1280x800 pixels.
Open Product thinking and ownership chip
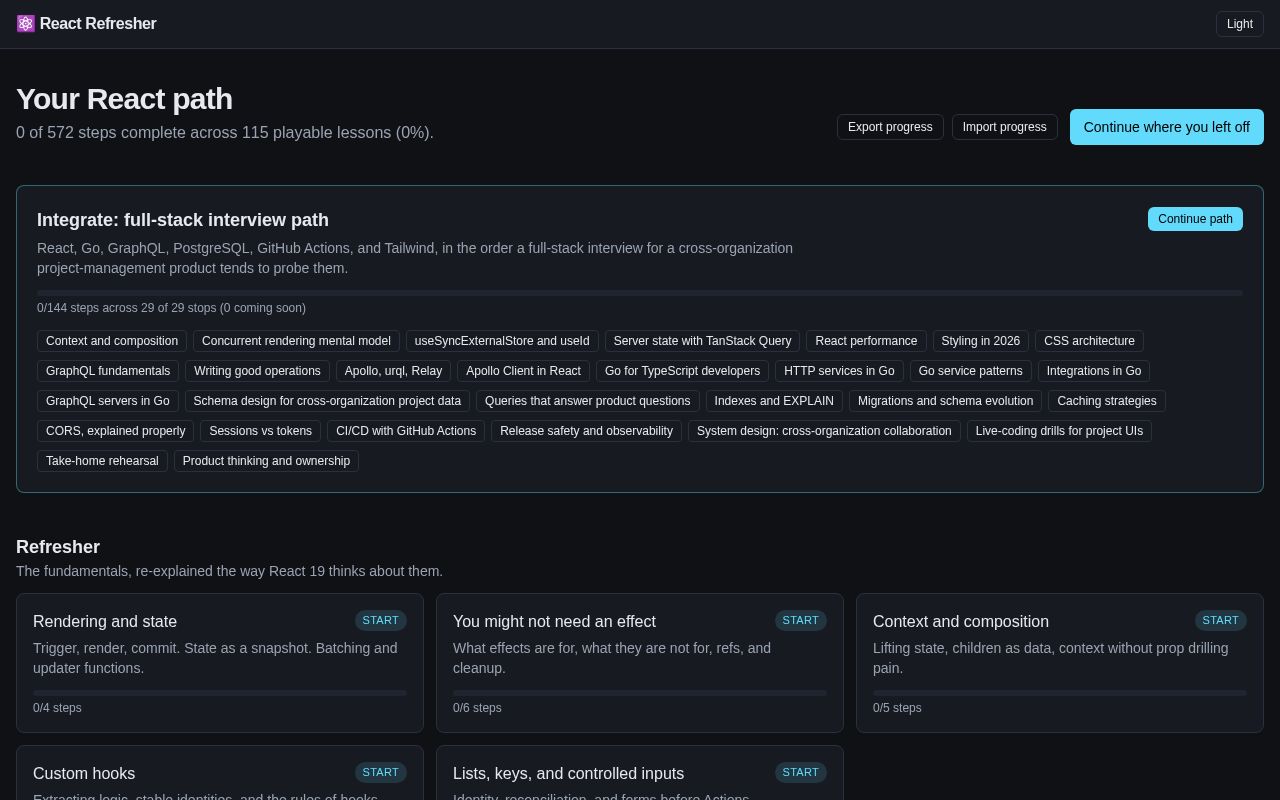pos(266,461)
